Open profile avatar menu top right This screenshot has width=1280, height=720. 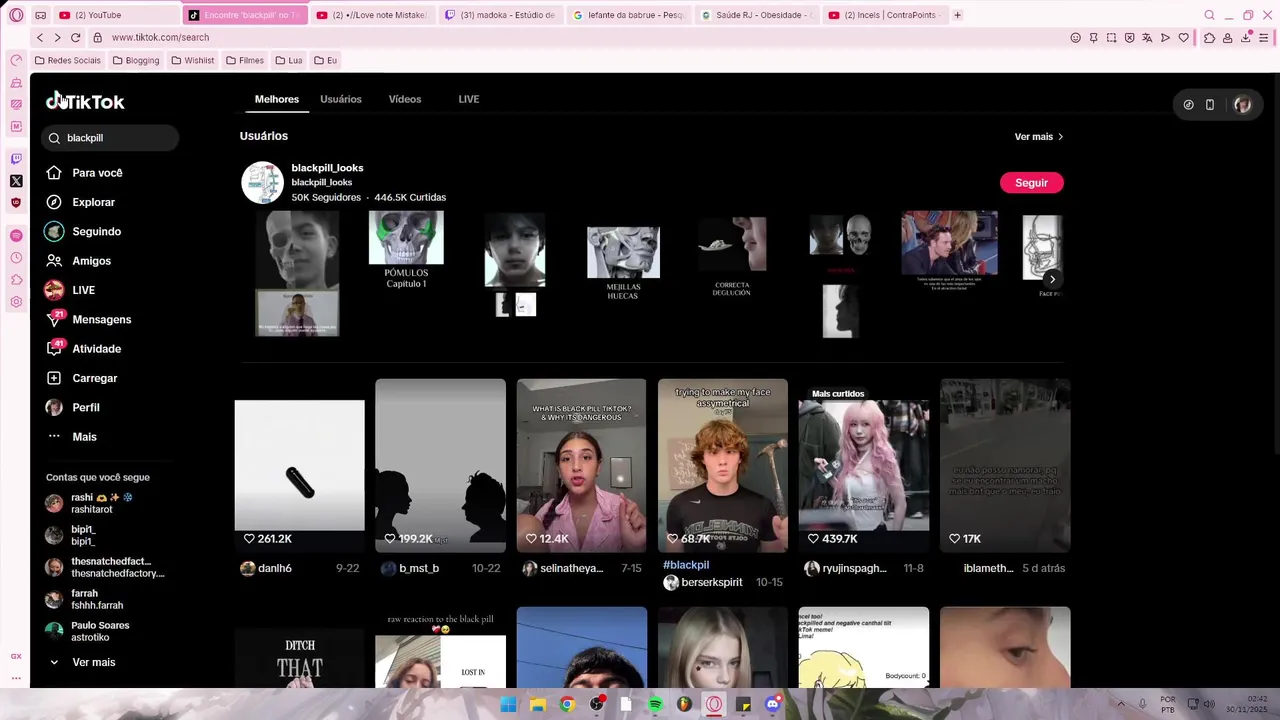(1242, 105)
